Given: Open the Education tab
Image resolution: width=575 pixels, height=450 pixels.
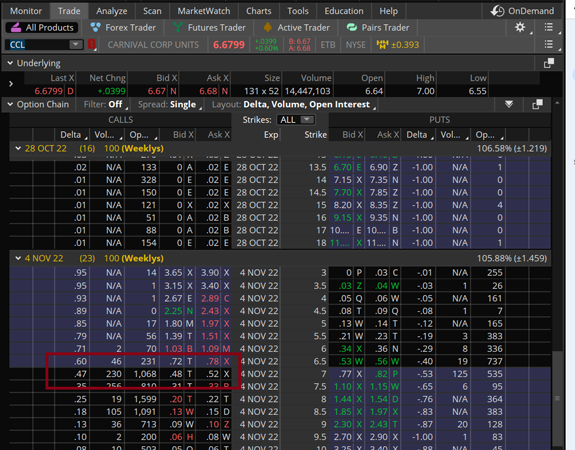Looking at the screenshot, I should pos(344,11).
